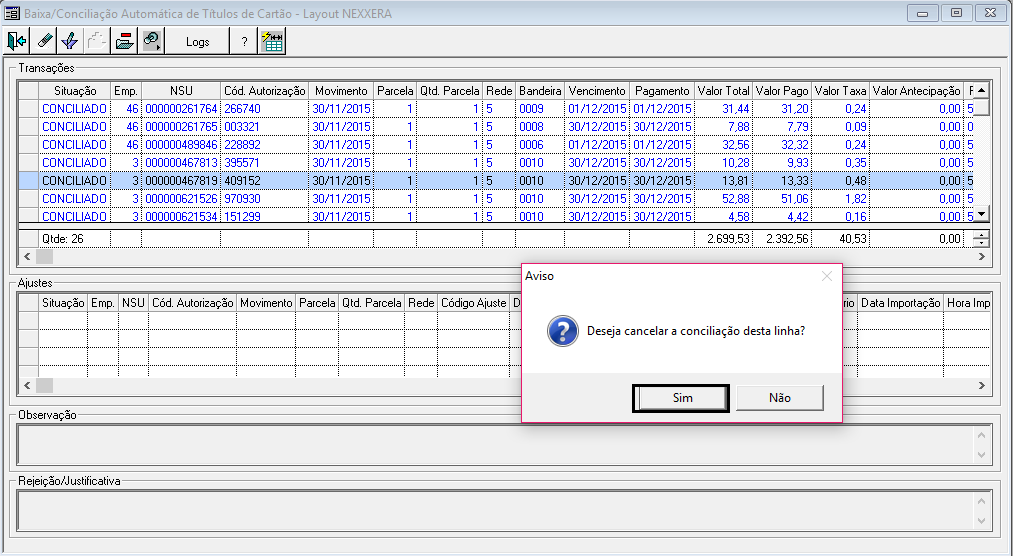
Task: Click right arrow of Transações horizontal scrollbar
Action: (x=981, y=256)
